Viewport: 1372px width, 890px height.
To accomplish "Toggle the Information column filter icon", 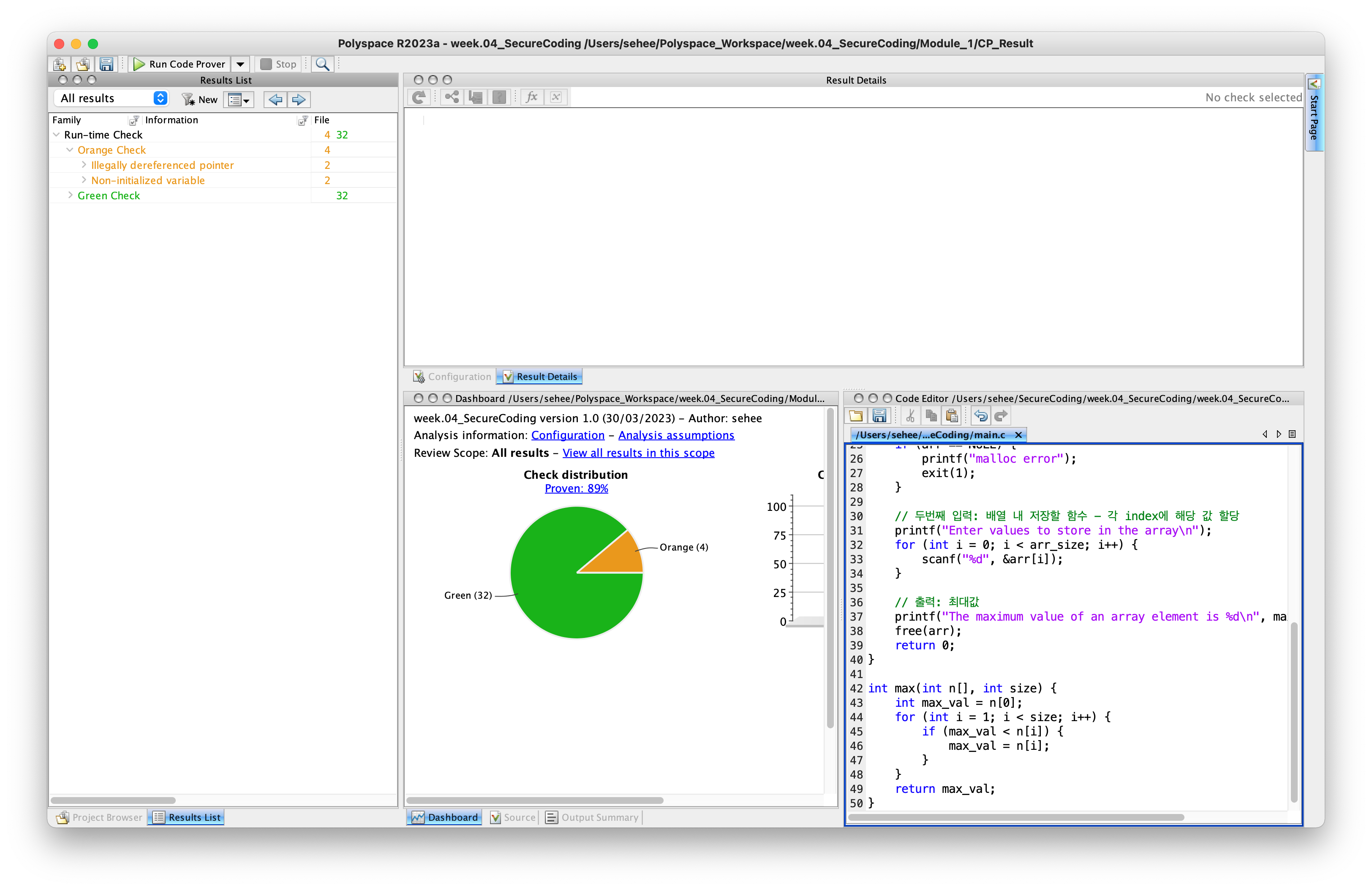I will pos(302,120).
